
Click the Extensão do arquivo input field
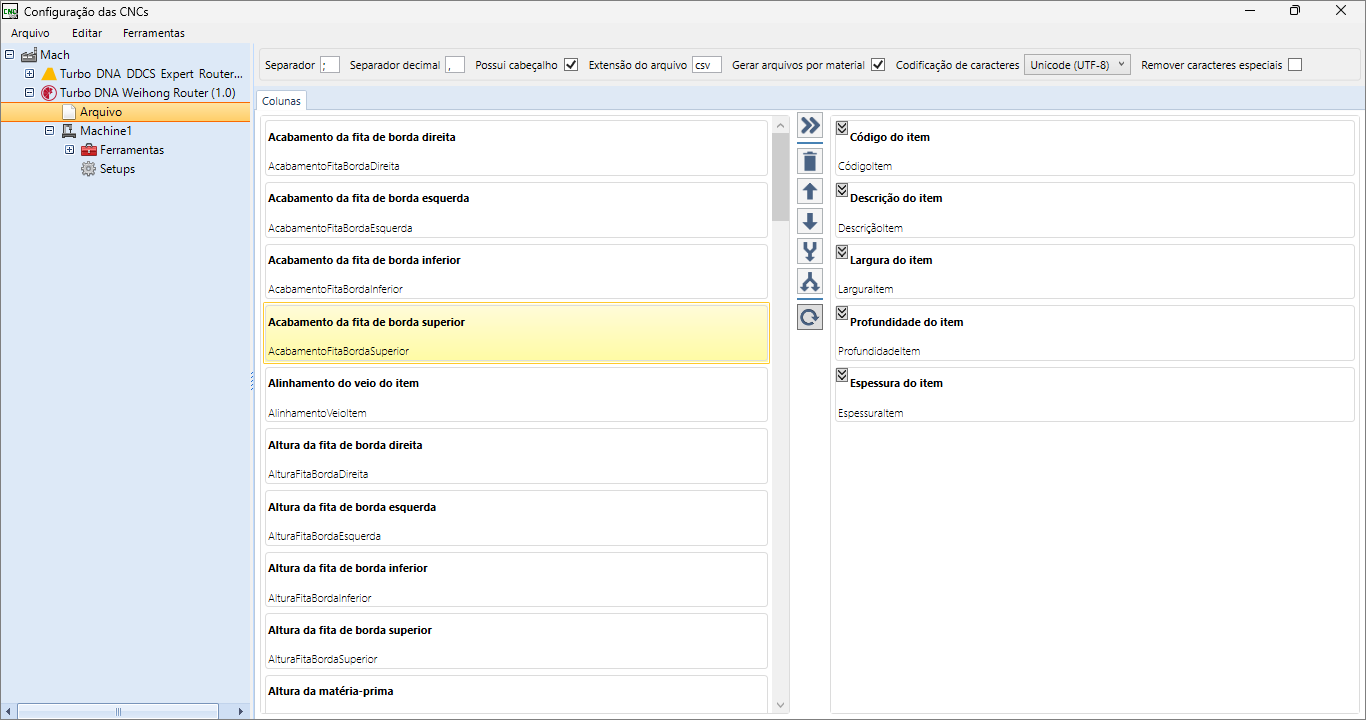[706, 65]
